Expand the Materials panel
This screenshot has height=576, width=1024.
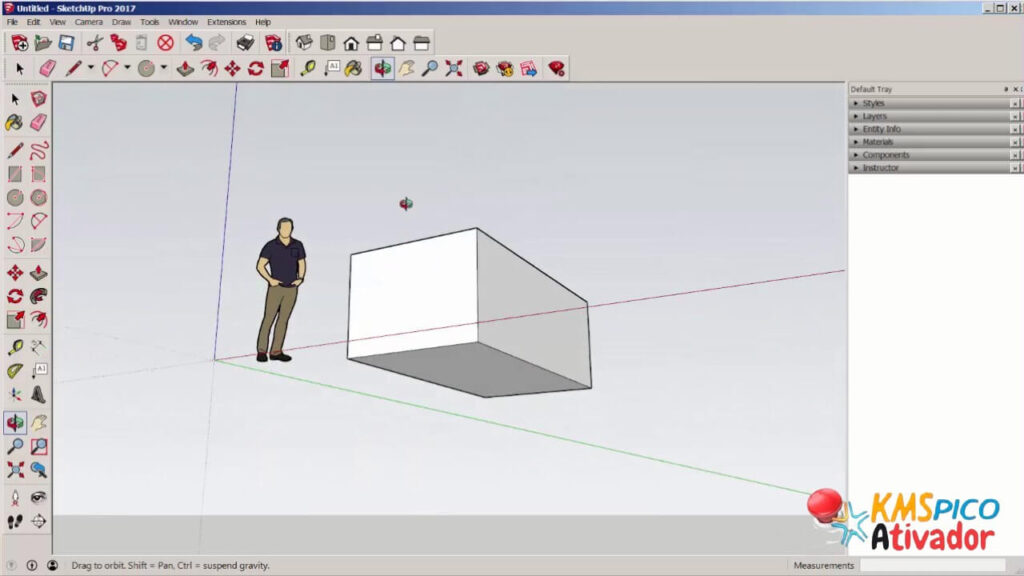pos(878,142)
